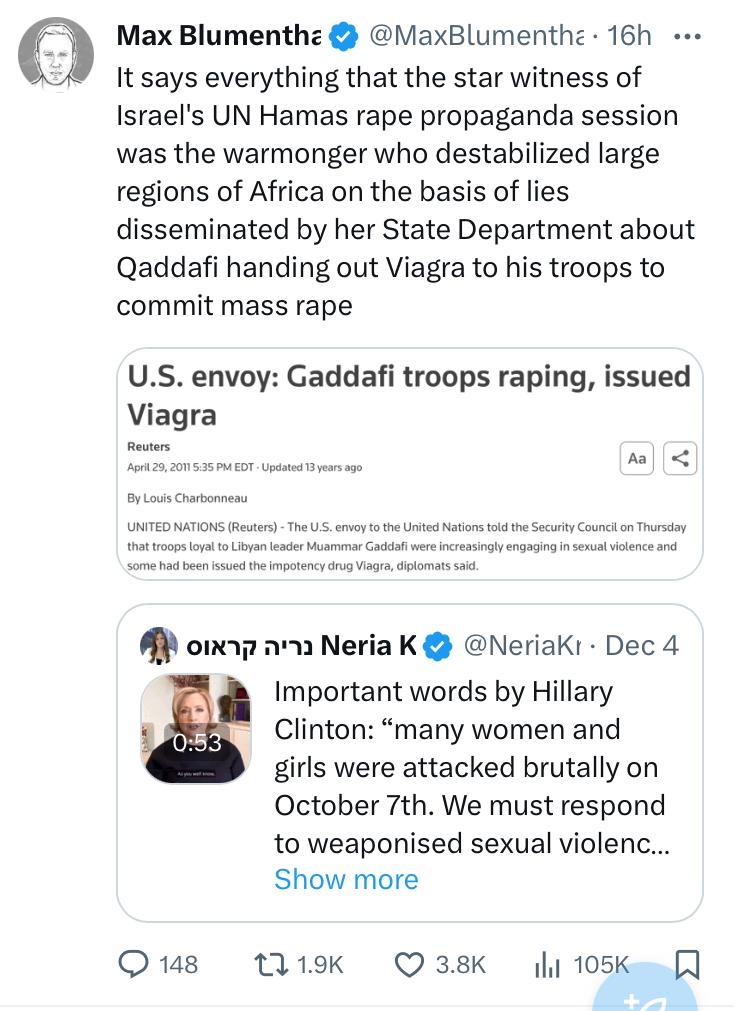Open the three-dot more options menu
This screenshot has width=736, height=1011.
click(x=688, y=36)
